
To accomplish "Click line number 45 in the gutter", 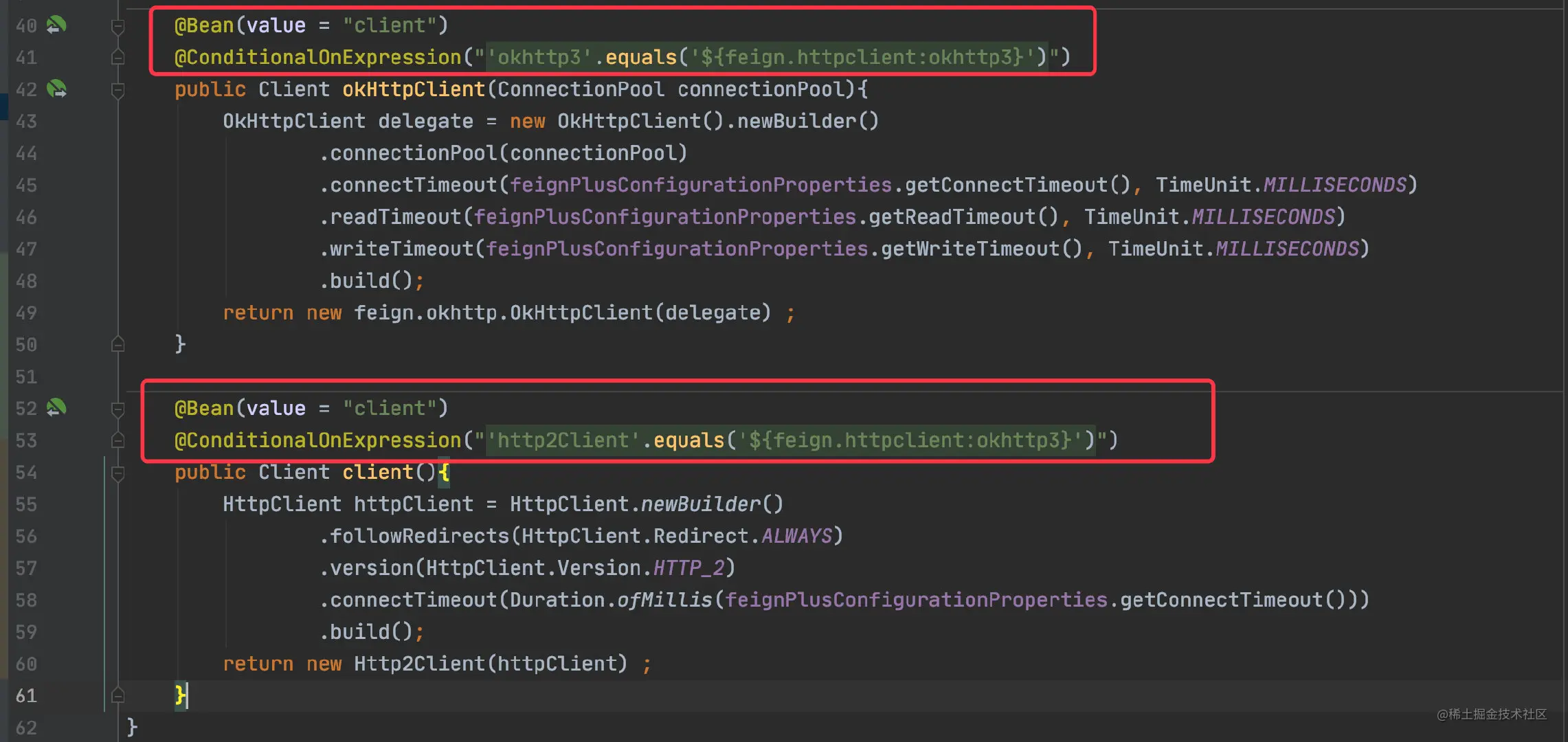I will 26,185.
